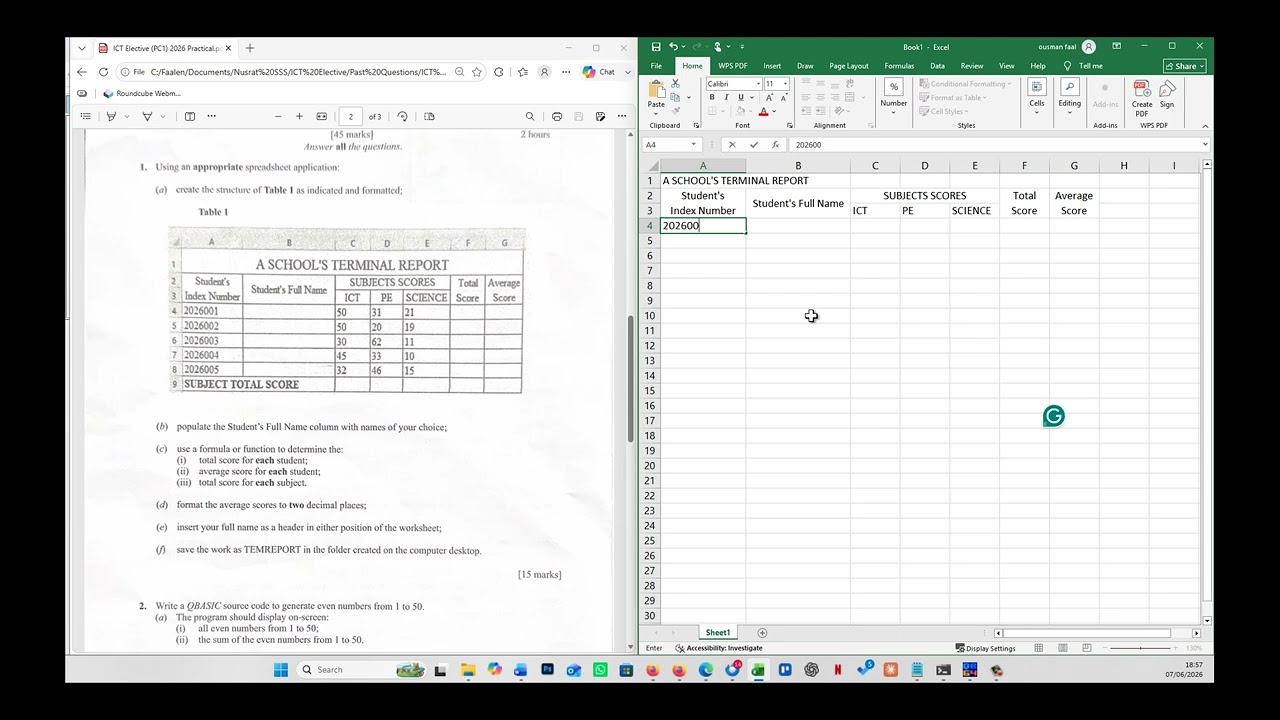Toggle Italic formatting in Excel
This screenshot has width=1280, height=720.
pyautogui.click(x=726, y=98)
